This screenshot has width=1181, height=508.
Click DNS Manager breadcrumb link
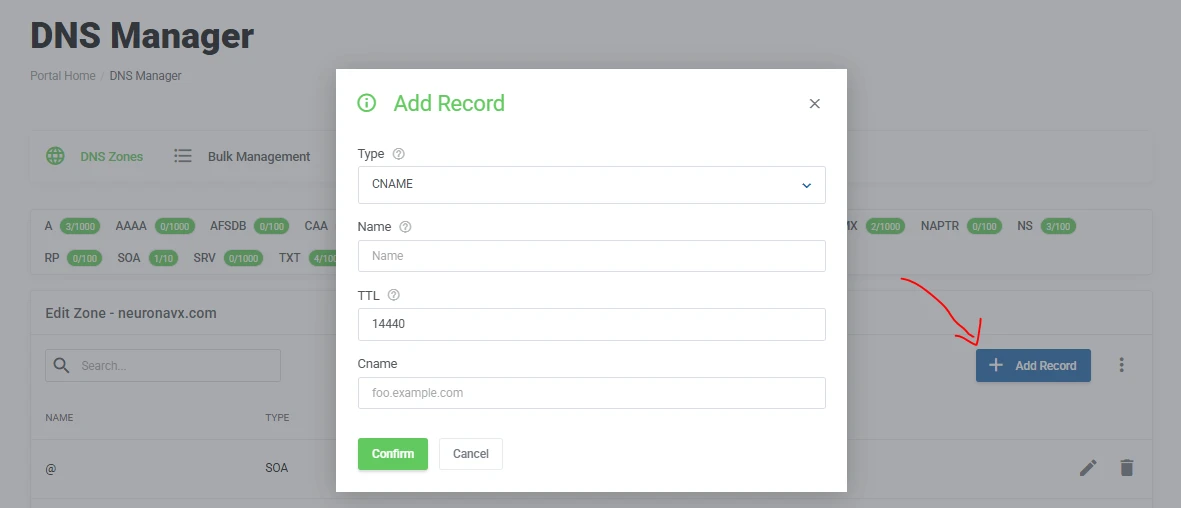[x=145, y=76]
